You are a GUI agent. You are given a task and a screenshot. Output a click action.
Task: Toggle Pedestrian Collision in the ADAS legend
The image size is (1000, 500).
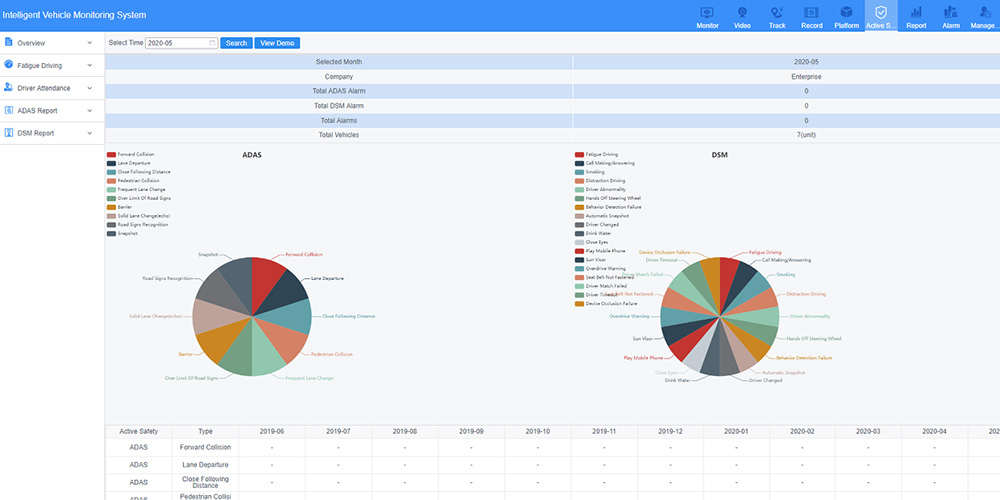click(131, 181)
